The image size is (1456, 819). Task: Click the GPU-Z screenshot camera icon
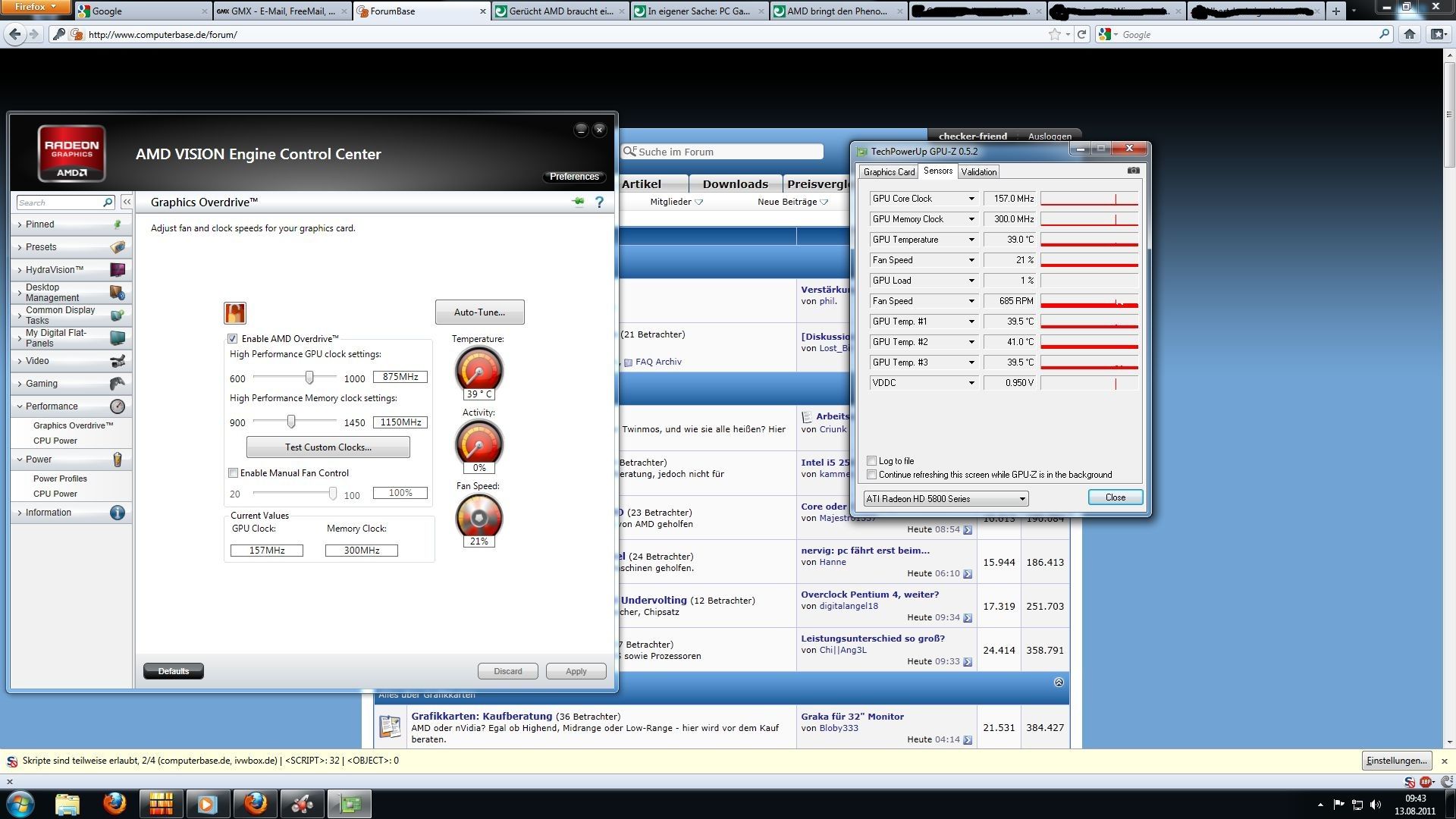point(1133,171)
